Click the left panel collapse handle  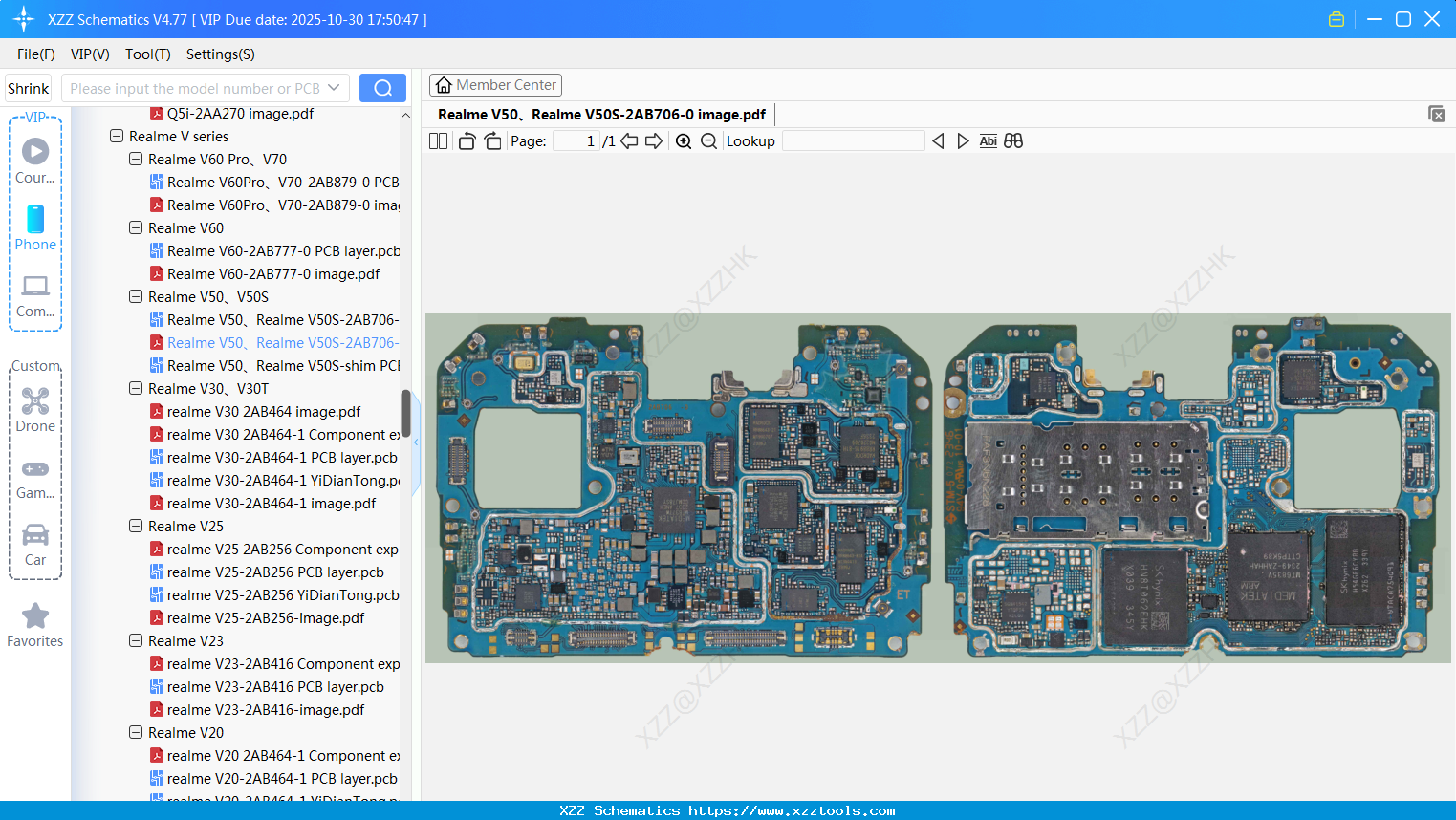[416, 443]
